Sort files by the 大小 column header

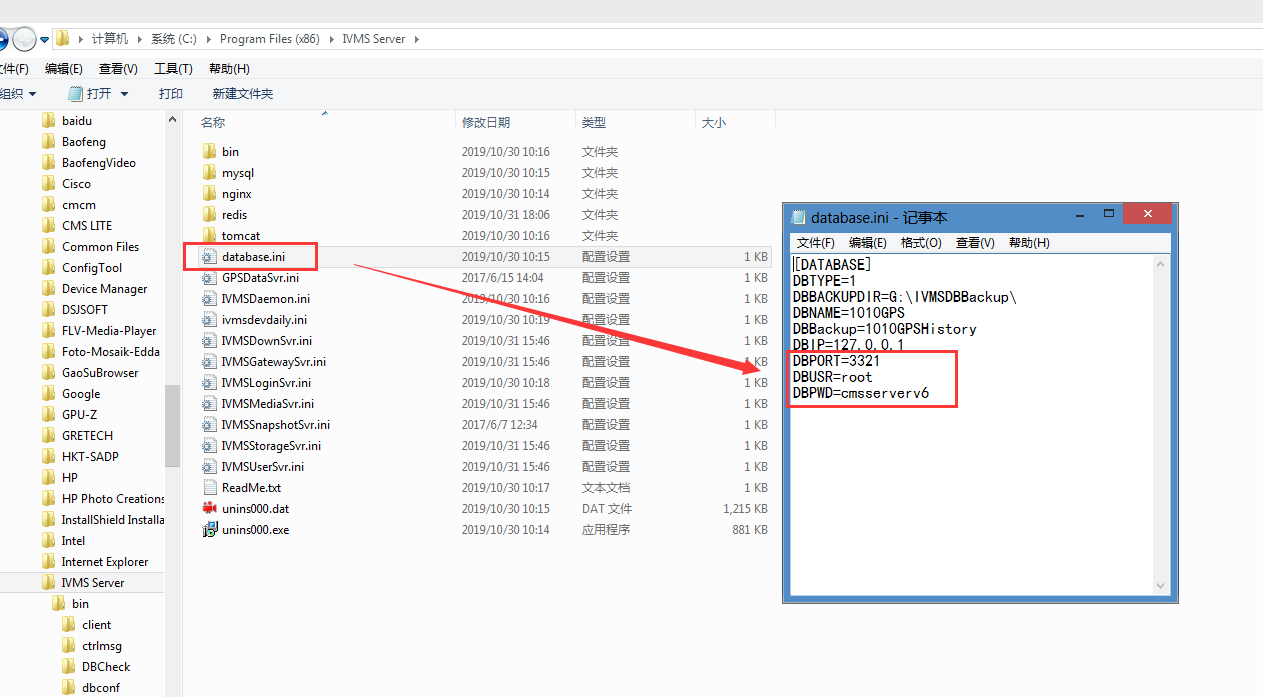tap(714, 122)
